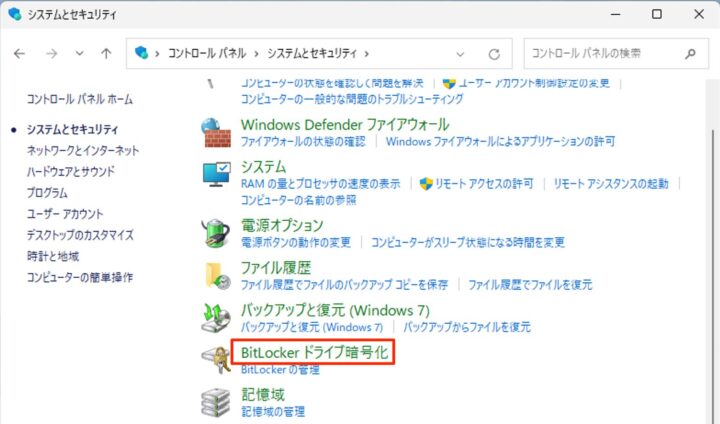Click the vertical scrollbar of the list
The width and height of the screenshot is (720, 424).
713,276
